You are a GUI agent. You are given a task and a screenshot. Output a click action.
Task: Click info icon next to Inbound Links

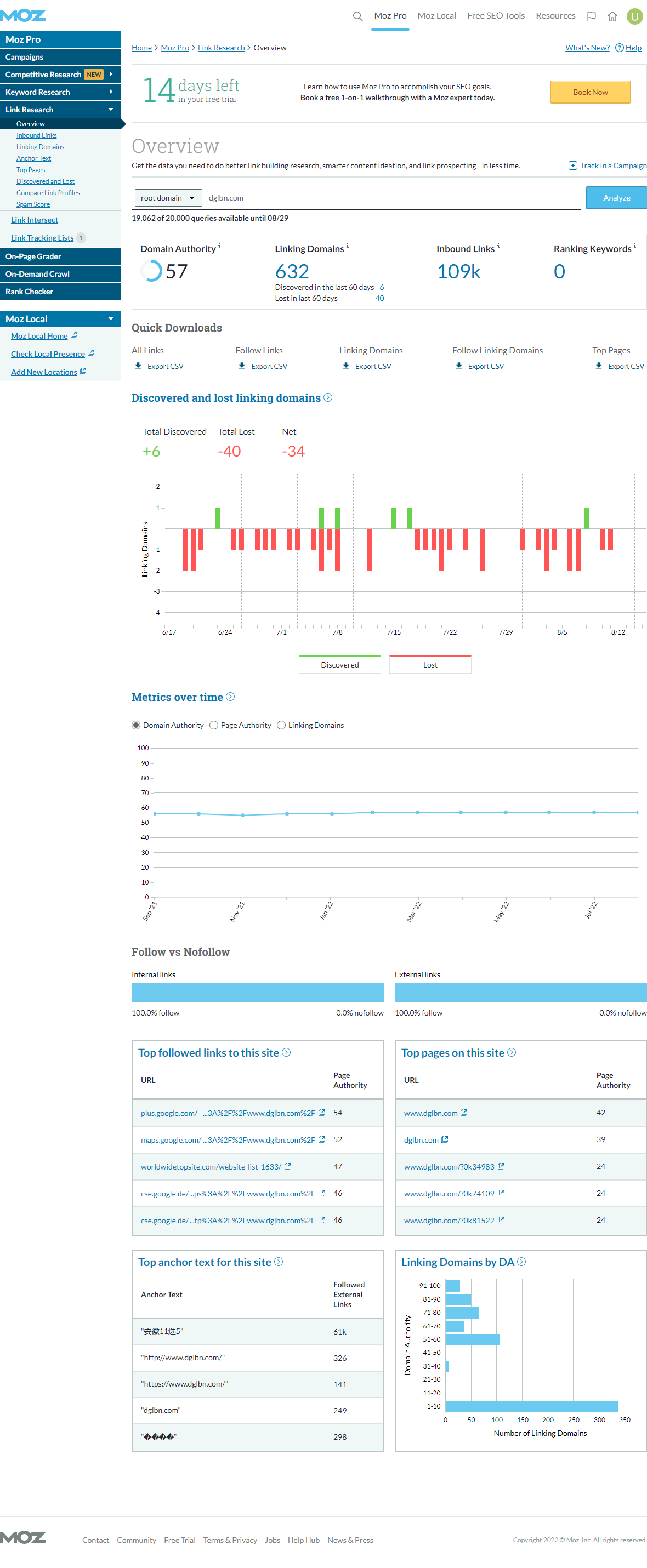(x=498, y=246)
